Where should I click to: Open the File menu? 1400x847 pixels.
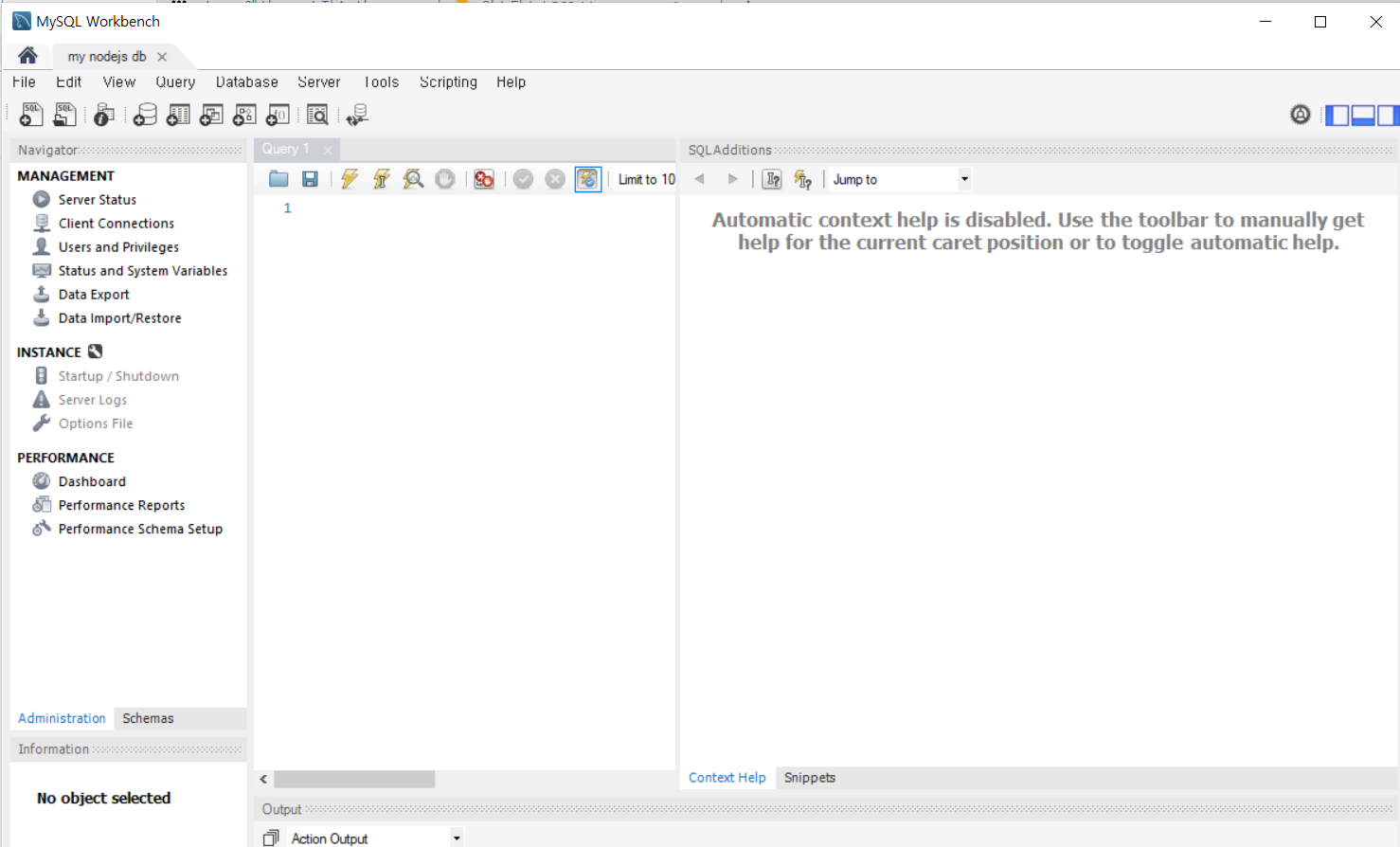coord(24,82)
